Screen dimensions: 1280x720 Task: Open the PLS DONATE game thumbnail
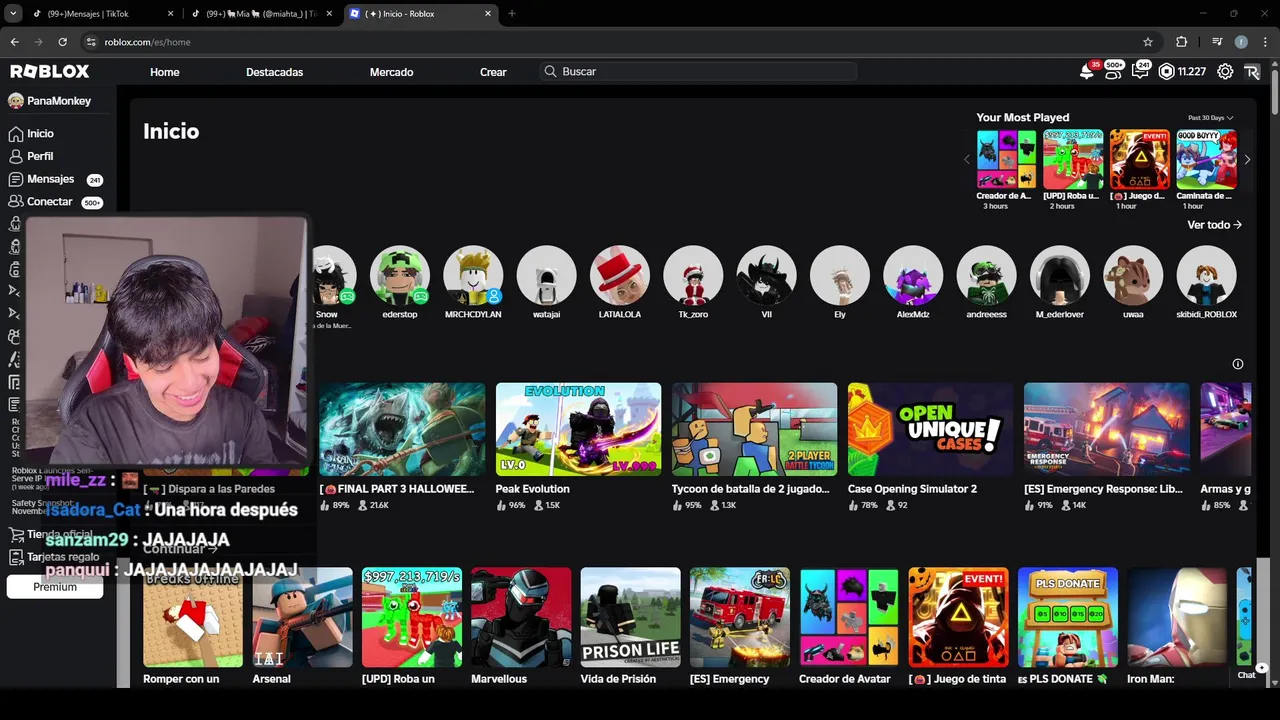point(1068,617)
